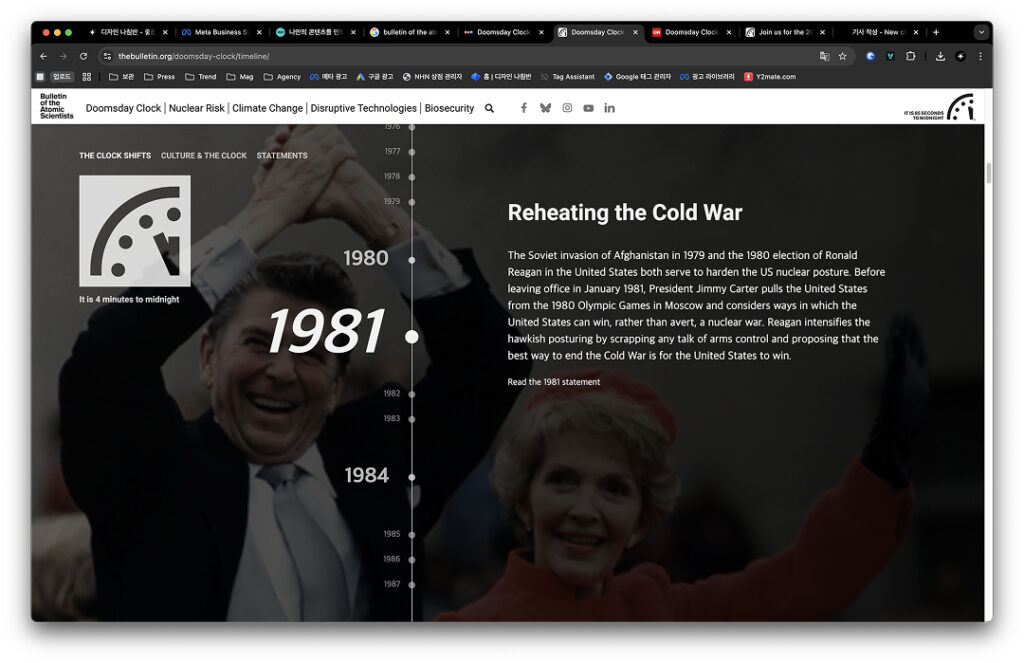Screen dimensions: 1024x663
Task: Open the site search magnifier icon
Action: (x=489, y=108)
